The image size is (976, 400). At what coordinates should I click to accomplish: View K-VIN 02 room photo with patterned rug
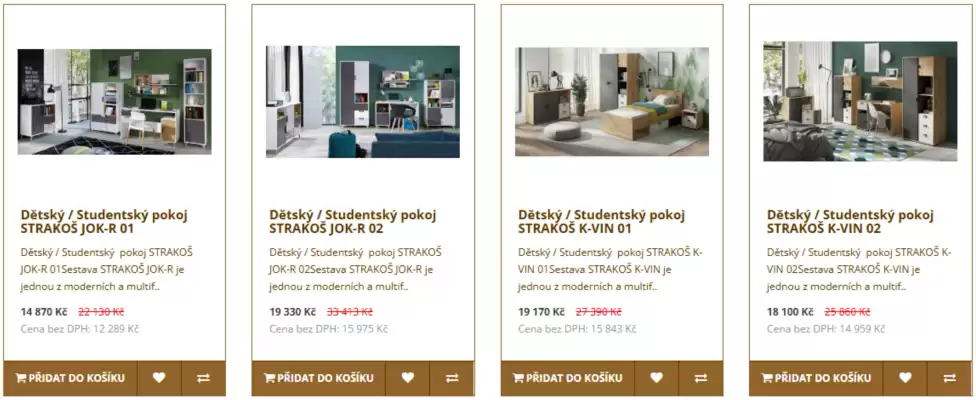[x=860, y=101]
